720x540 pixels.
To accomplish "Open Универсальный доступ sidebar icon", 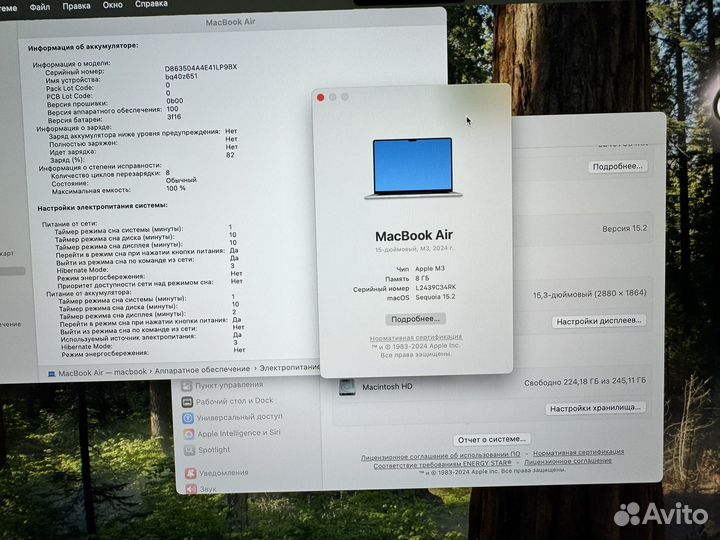I will point(188,418).
